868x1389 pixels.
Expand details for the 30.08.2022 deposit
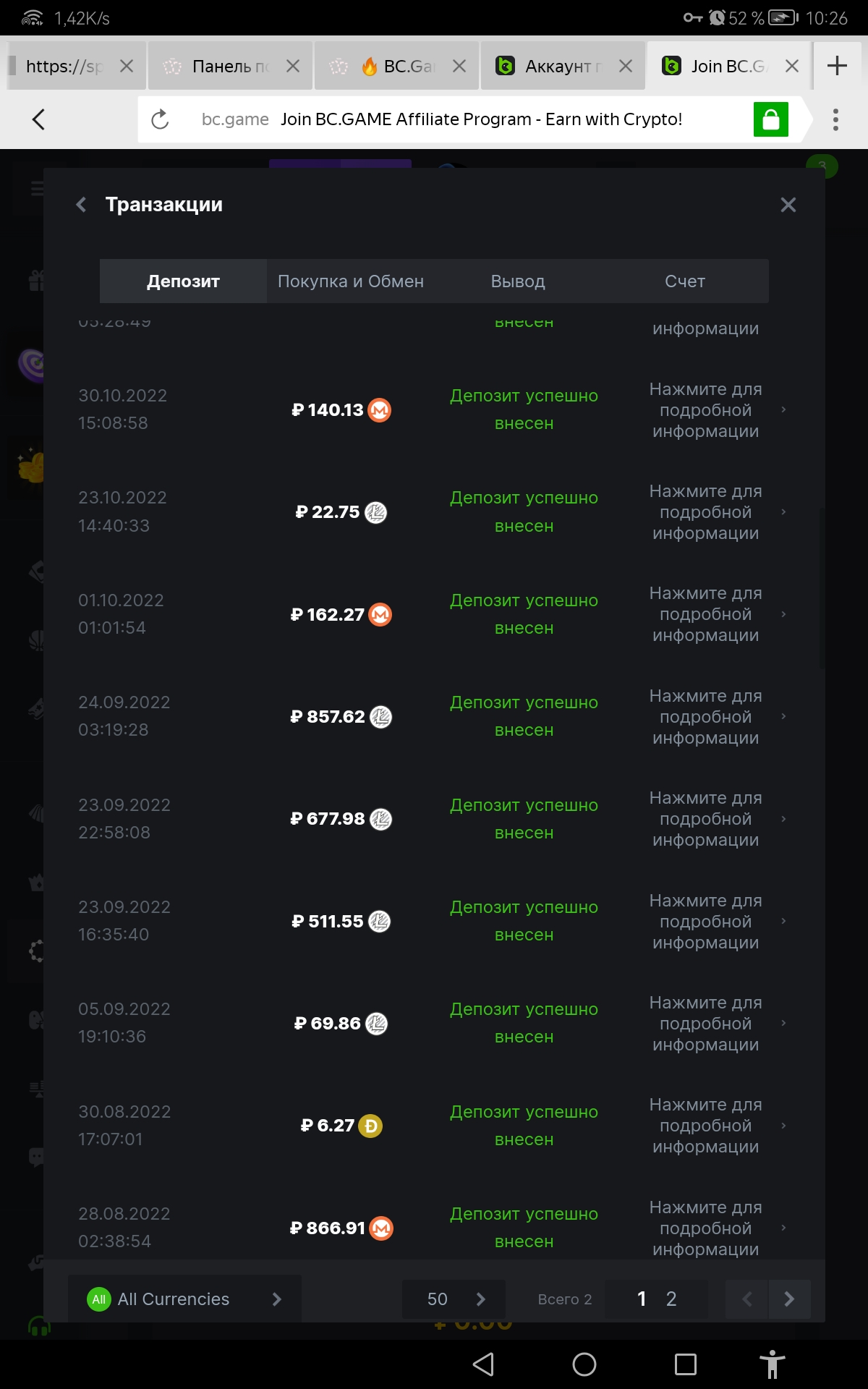coord(715,1126)
